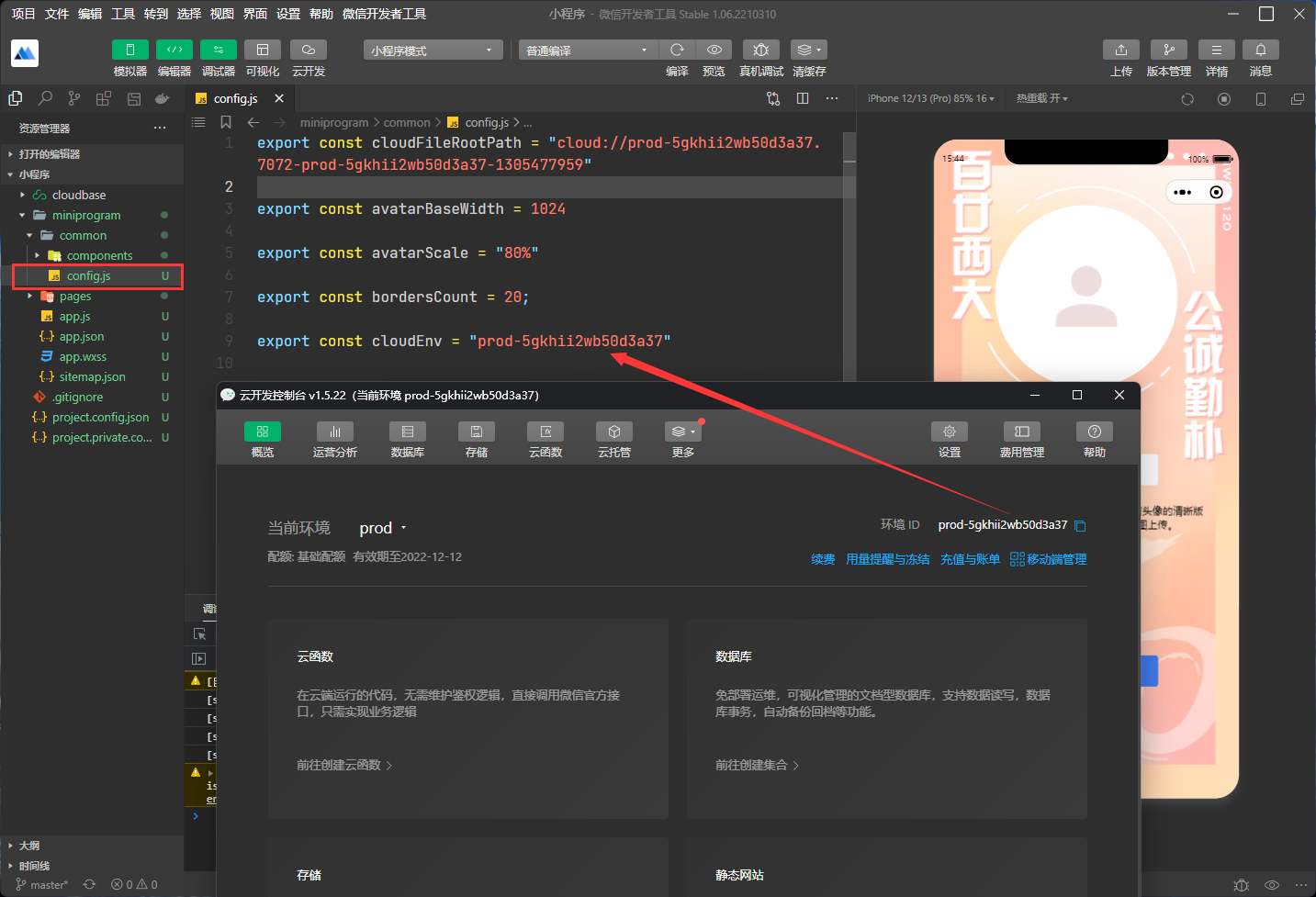Open project.config.json in file tree
Screen dimensions: 1316x897
point(92,417)
